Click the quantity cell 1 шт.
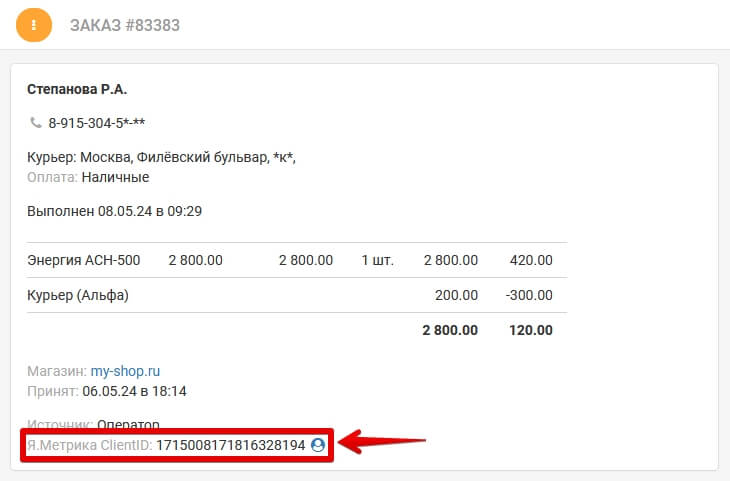Image resolution: width=730 pixels, height=481 pixels. pyautogui.click(x=377, y=260)
